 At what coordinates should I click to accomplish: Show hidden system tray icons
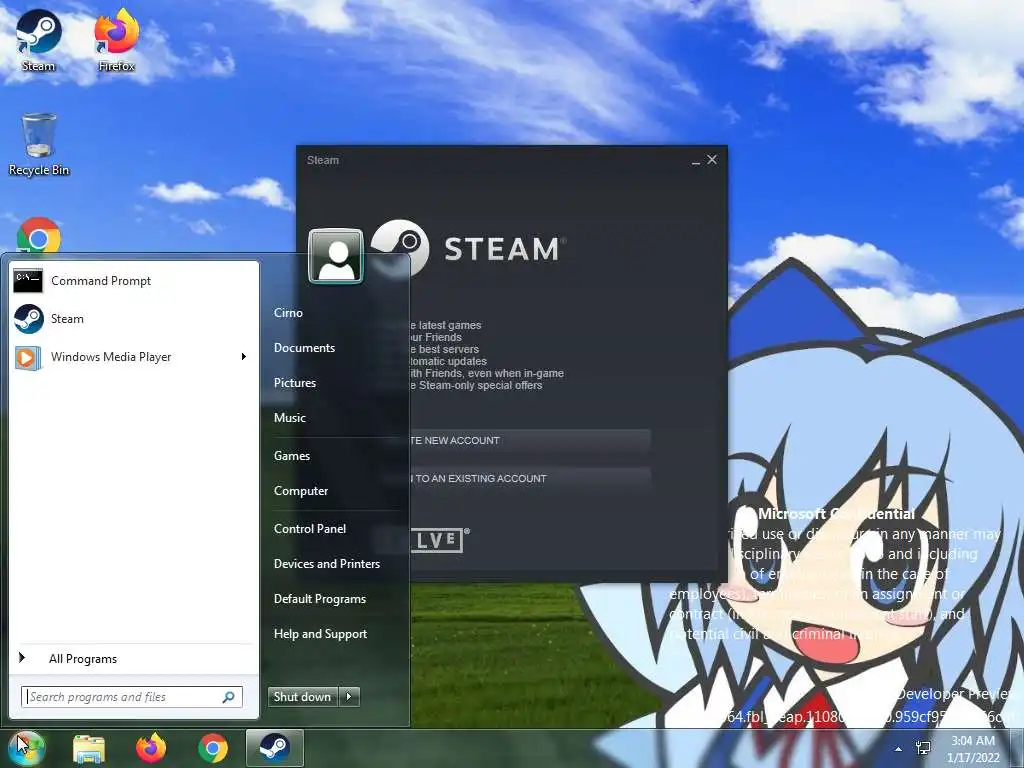coord(899,749)
